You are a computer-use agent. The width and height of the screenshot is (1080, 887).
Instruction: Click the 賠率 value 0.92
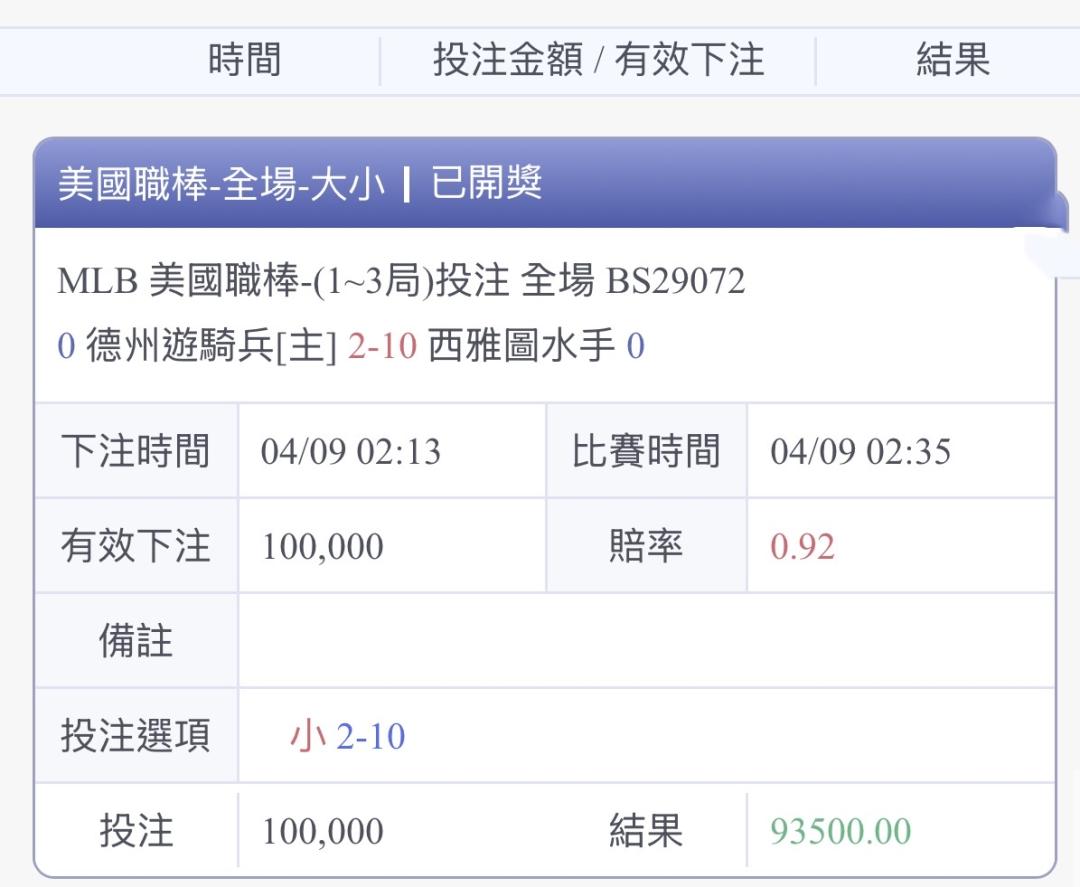click(802, 547)
